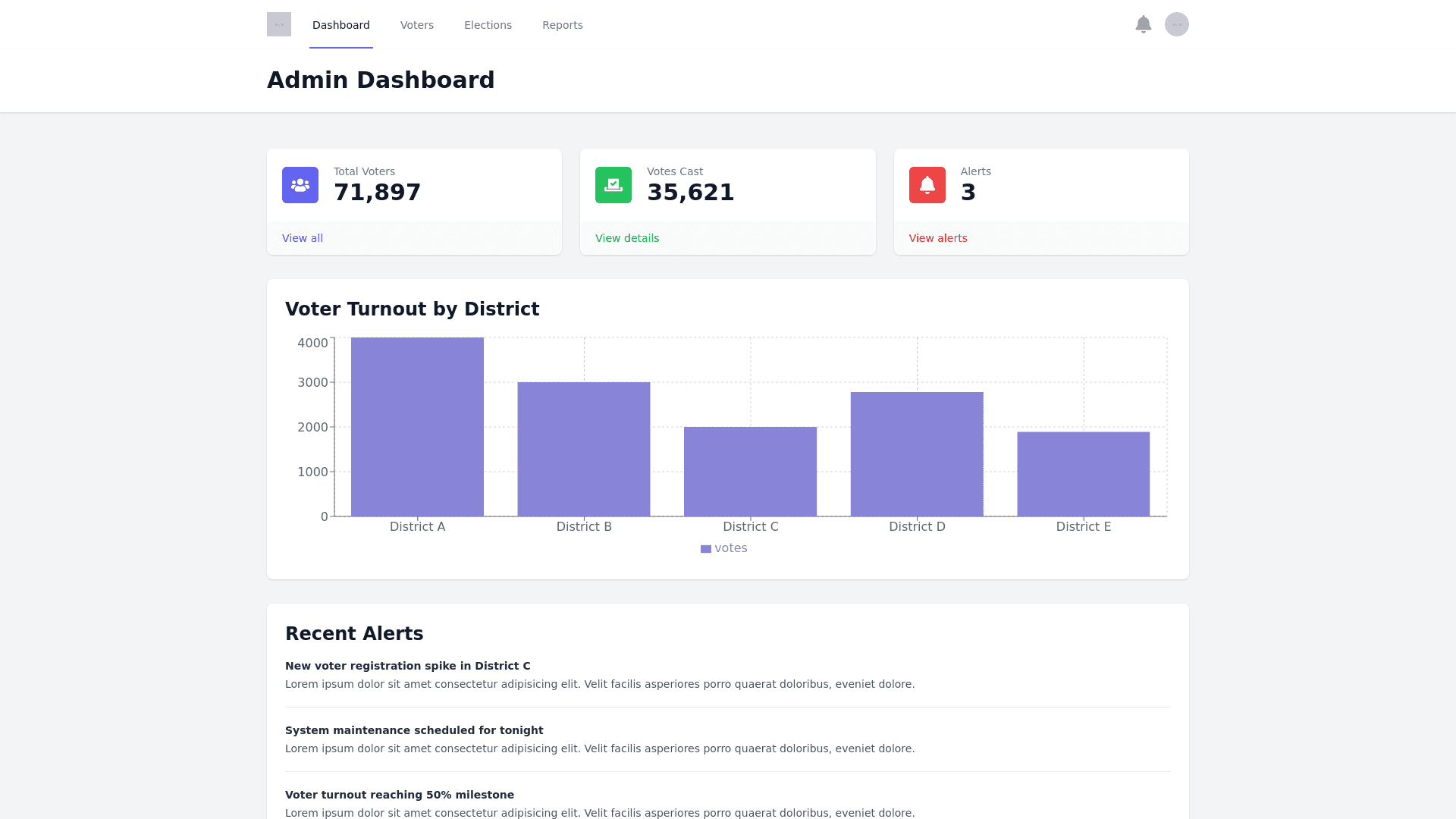Image resolution: width=1456 pixels, height=819 pixels.
Task: Click the District D turnout bar
Action: click(917, 454)
